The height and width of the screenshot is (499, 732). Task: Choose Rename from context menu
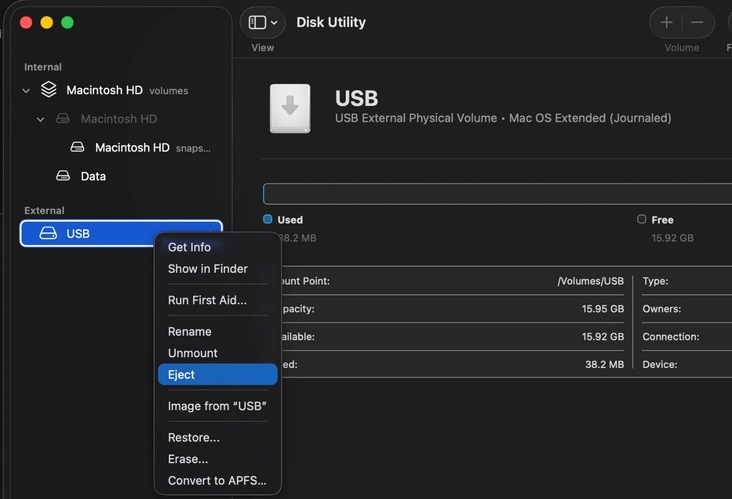[218, 331]
